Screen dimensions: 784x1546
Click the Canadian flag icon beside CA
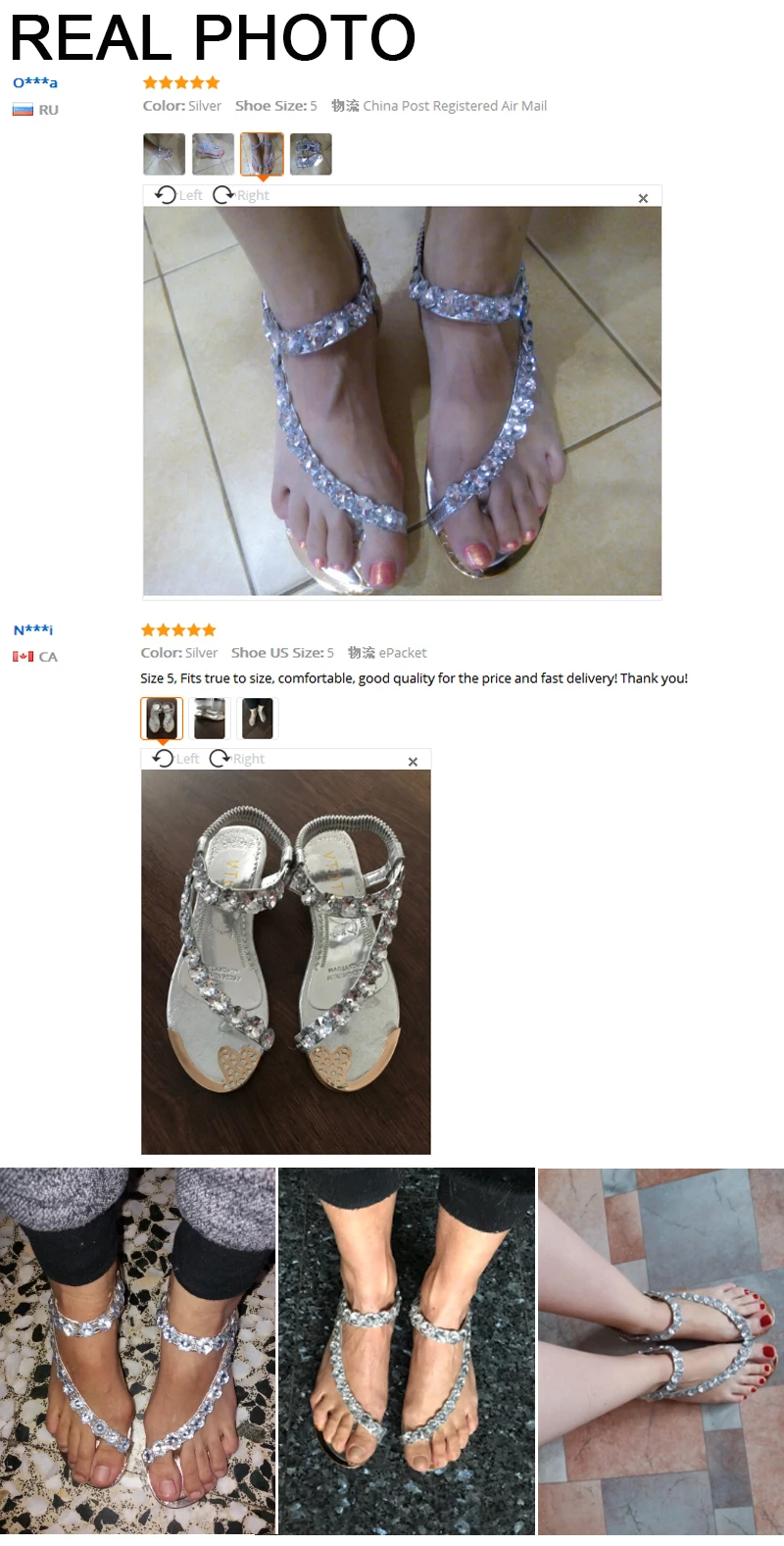(23, 657)
